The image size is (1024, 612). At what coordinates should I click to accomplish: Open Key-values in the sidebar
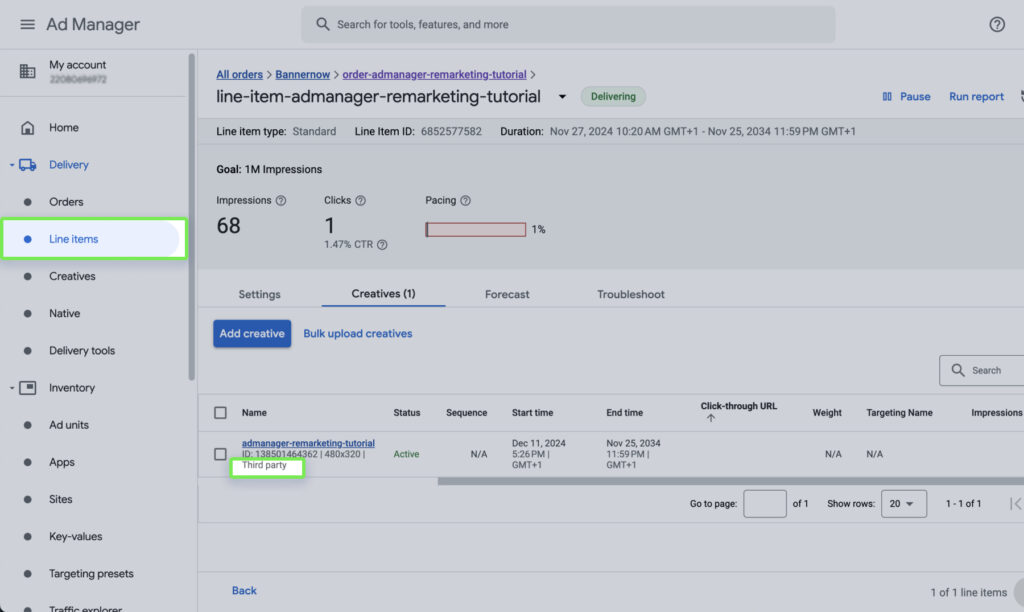(x=75, y=536)
